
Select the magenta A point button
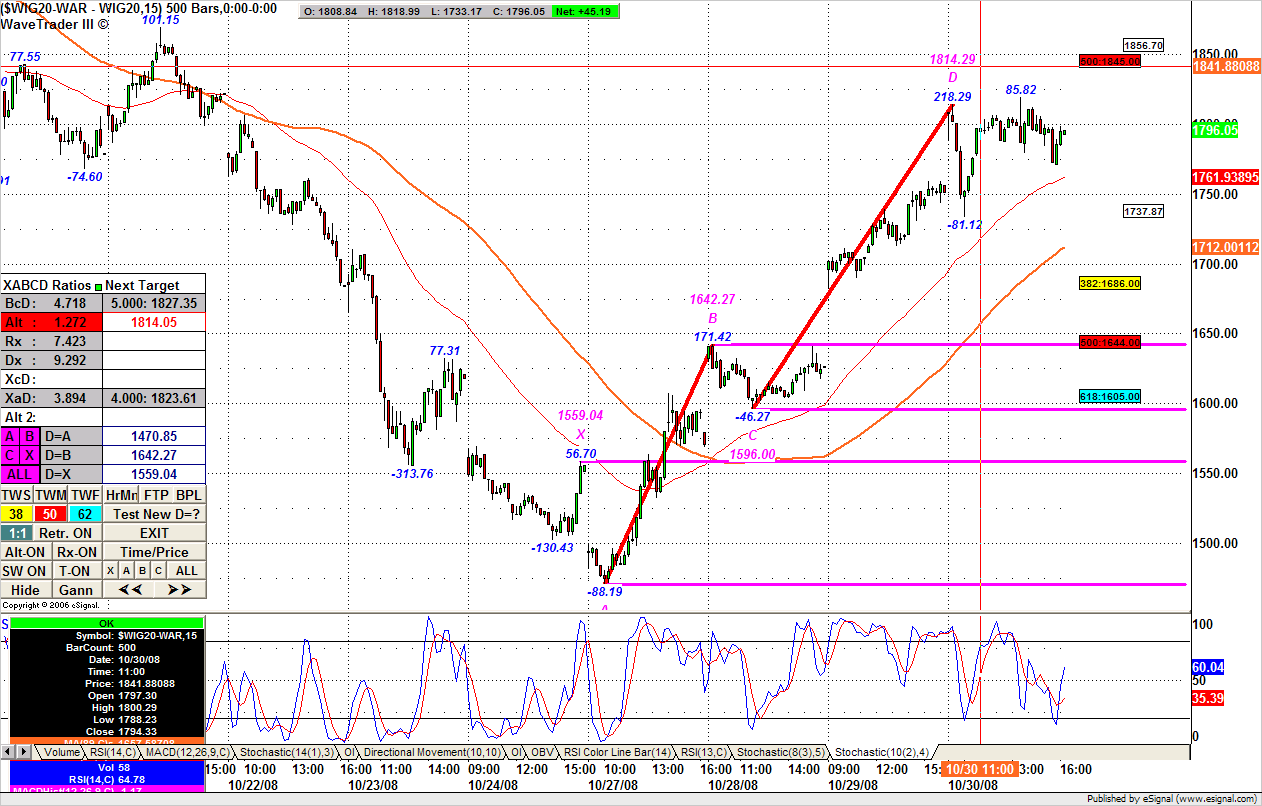pyautogui.click(x=9, y=436)
